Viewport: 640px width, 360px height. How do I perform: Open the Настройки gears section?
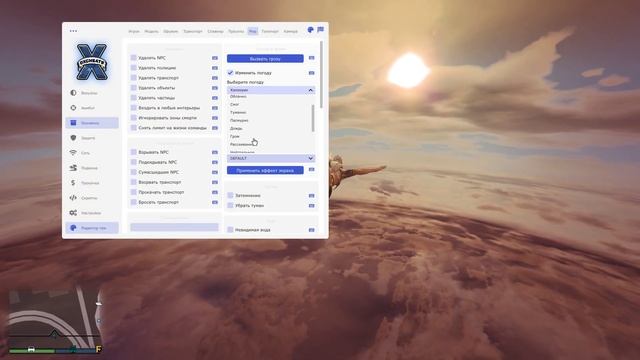click(x=92, y=213)
